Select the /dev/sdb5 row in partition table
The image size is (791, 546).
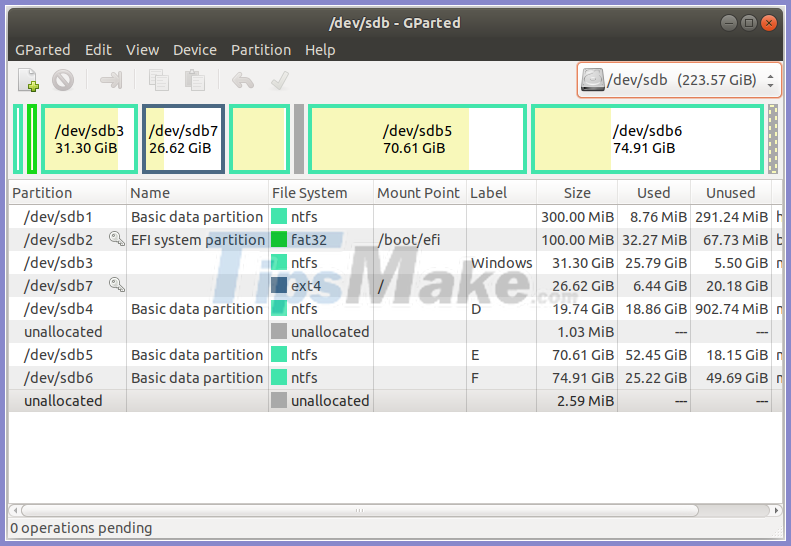(x=396, y=355)
